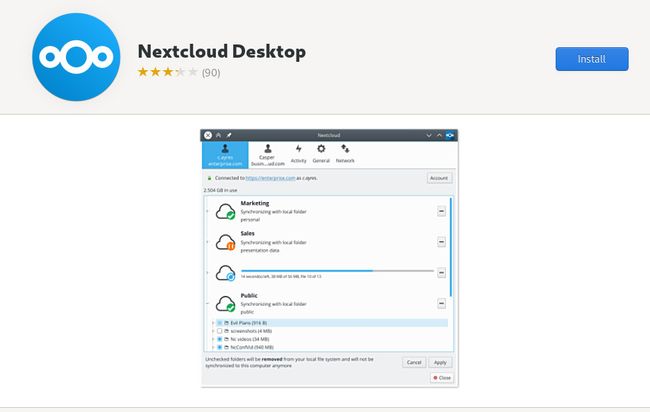Click the Nextcloud Desktop app logo
This screenshot has width=650, height=412.
point(76,57)
